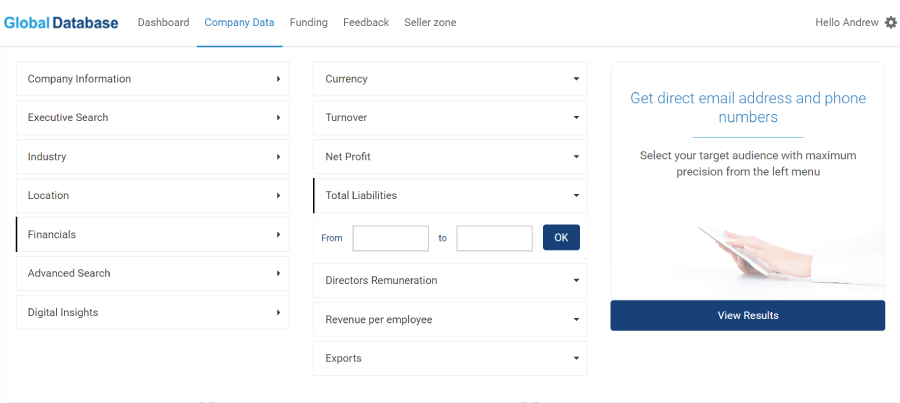900x403 pixels.
Task: Expand the Location filter
Action: (153, 196)
